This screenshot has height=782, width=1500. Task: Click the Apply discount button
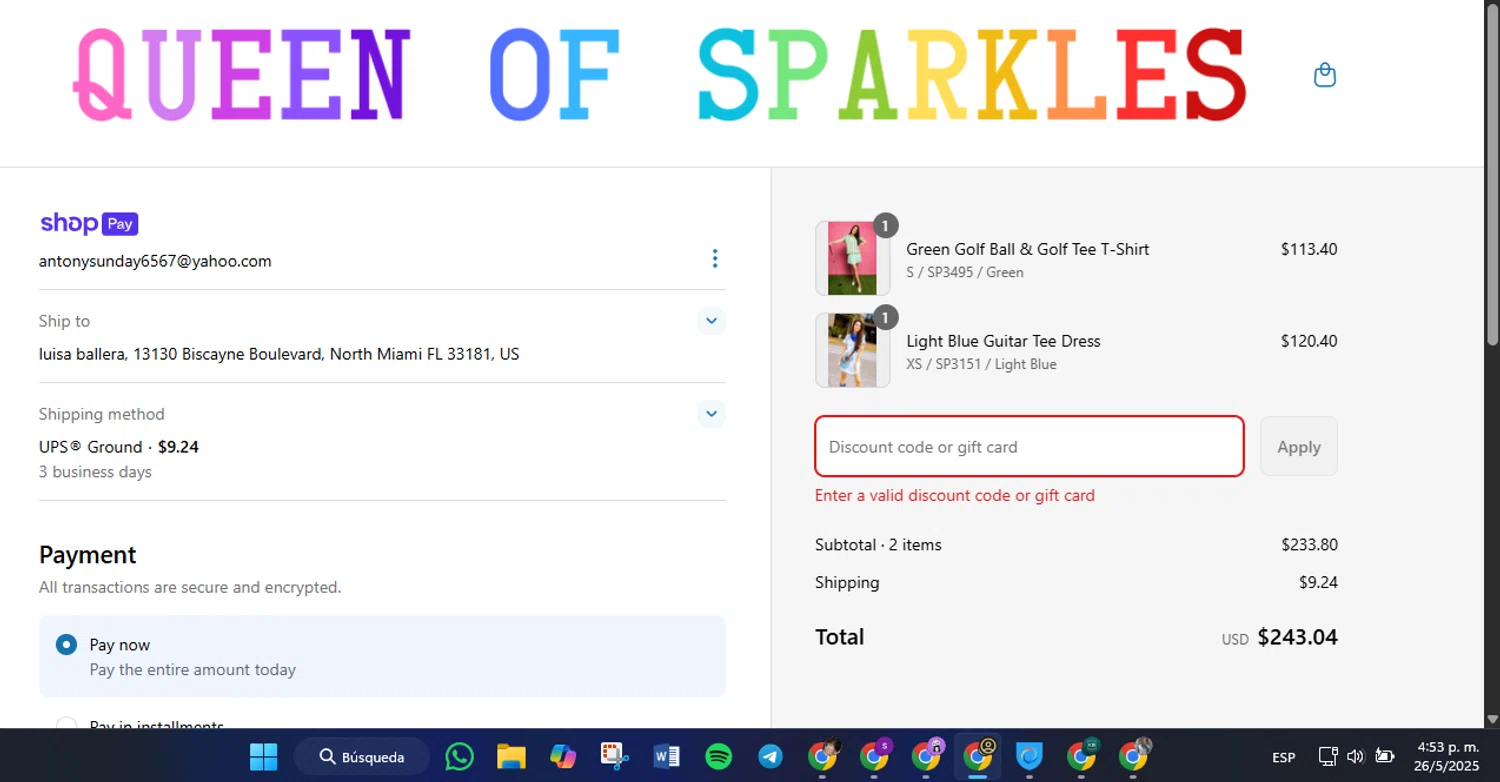point(1298,447)
